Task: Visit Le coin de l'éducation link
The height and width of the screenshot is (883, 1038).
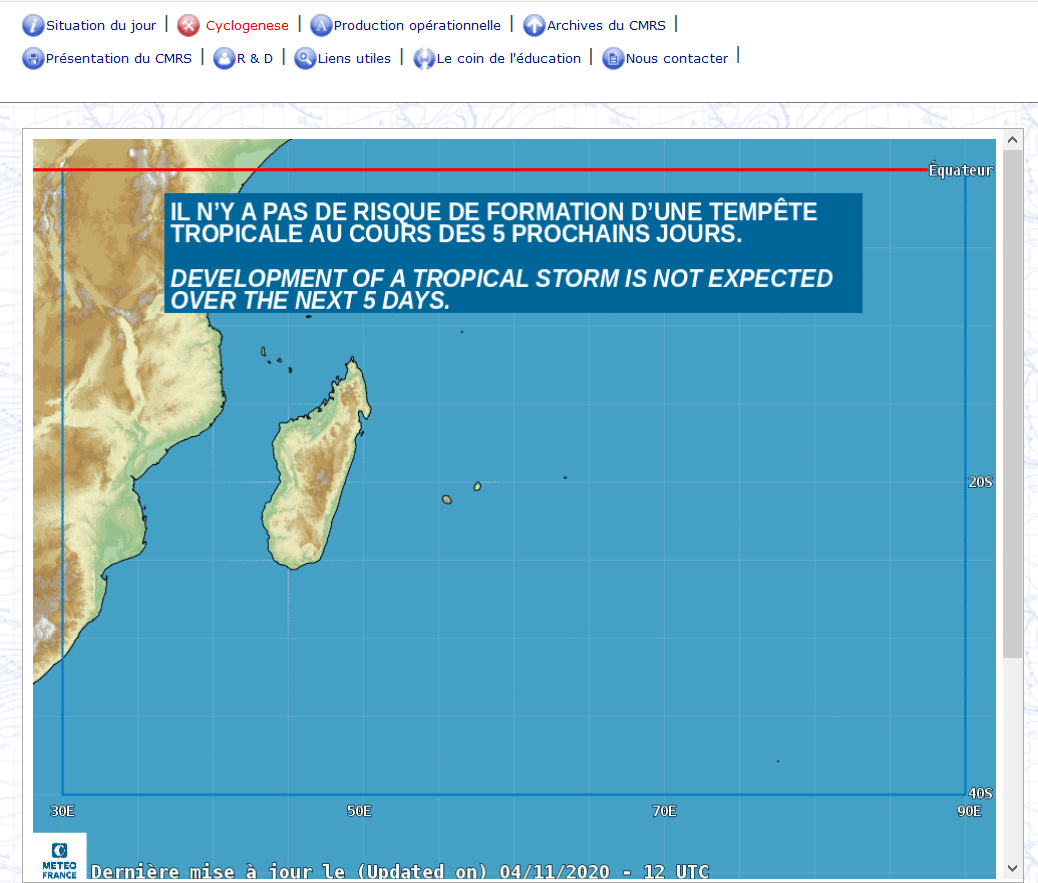Action: click(508, 58)
